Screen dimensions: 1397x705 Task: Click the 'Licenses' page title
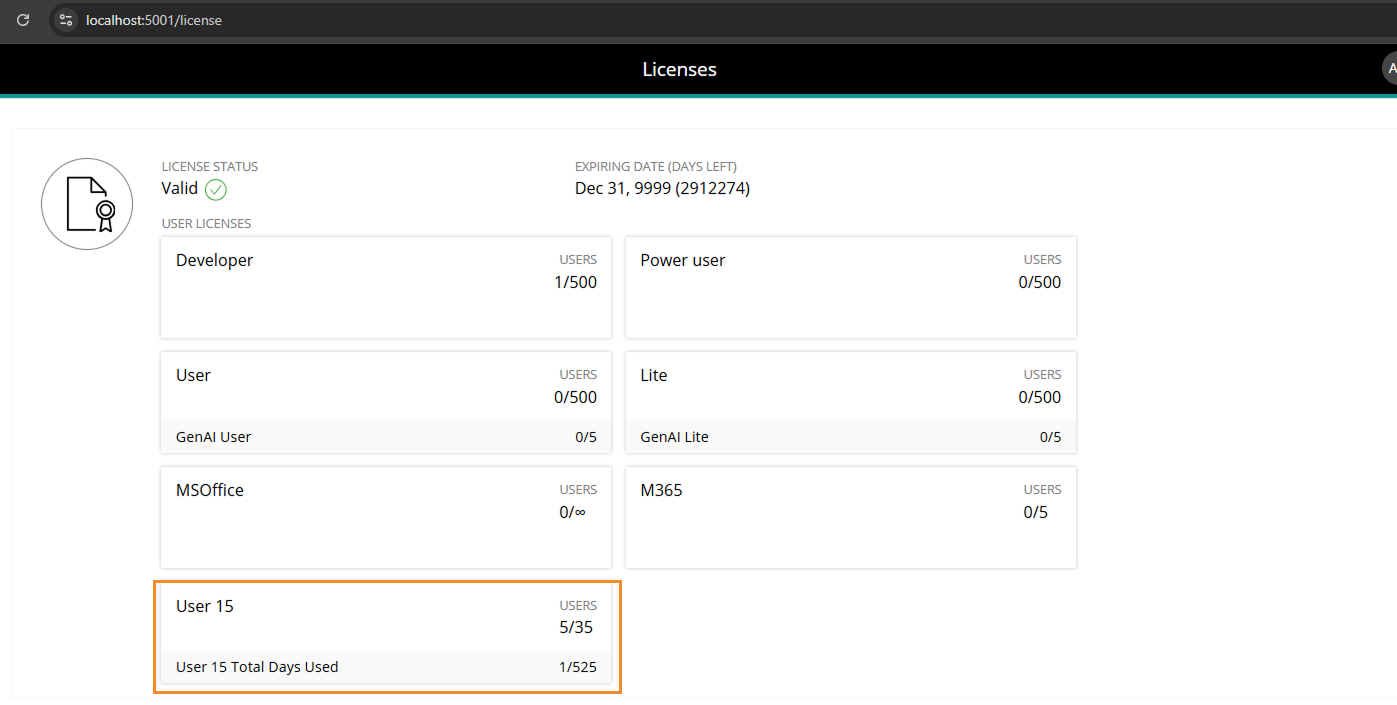[x=680, y=69]
